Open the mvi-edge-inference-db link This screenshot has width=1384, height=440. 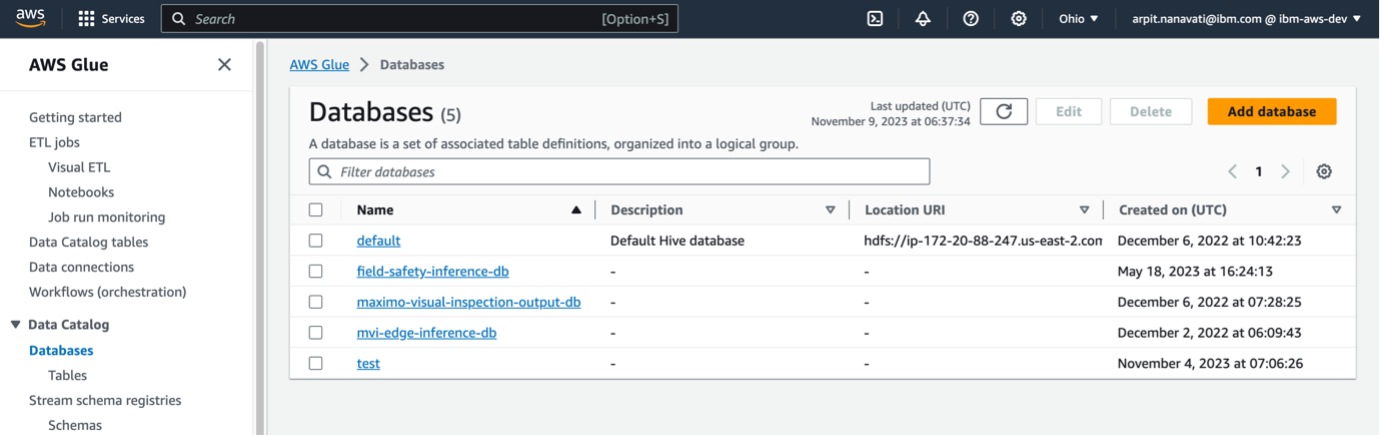[427, 333]
